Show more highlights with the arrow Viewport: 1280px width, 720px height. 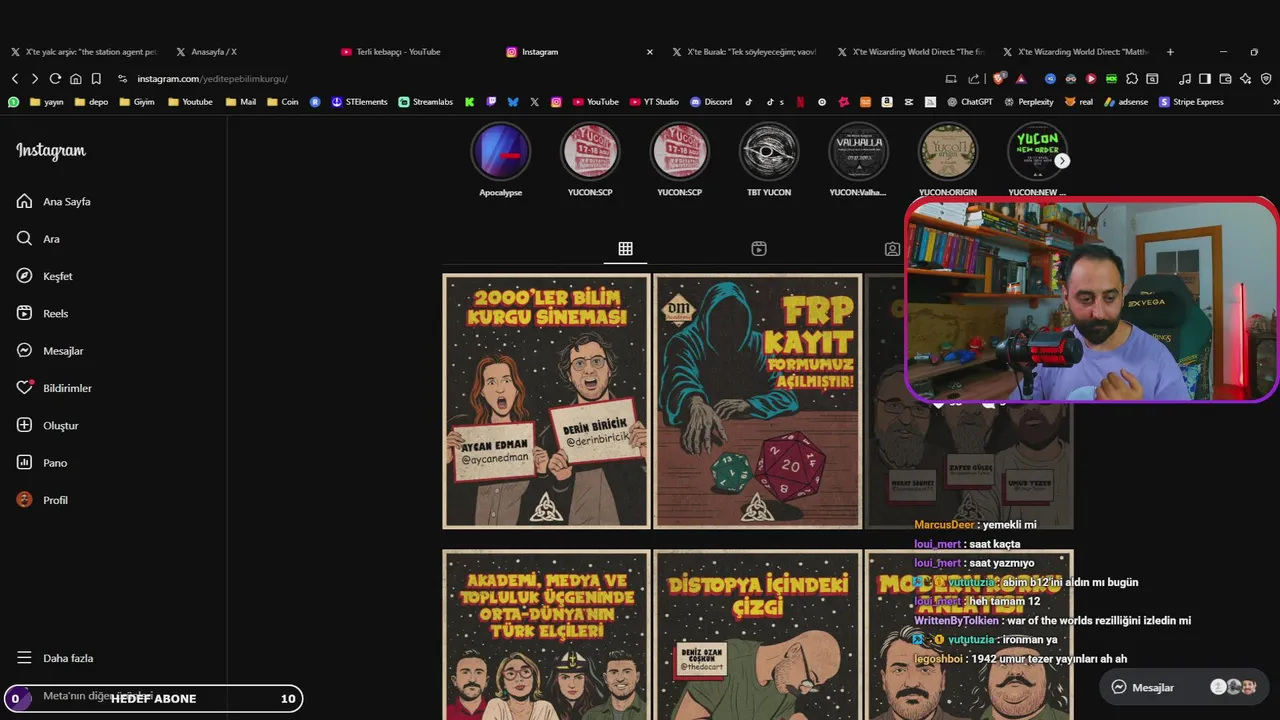pyautogui.click(x=1062, y=160)
